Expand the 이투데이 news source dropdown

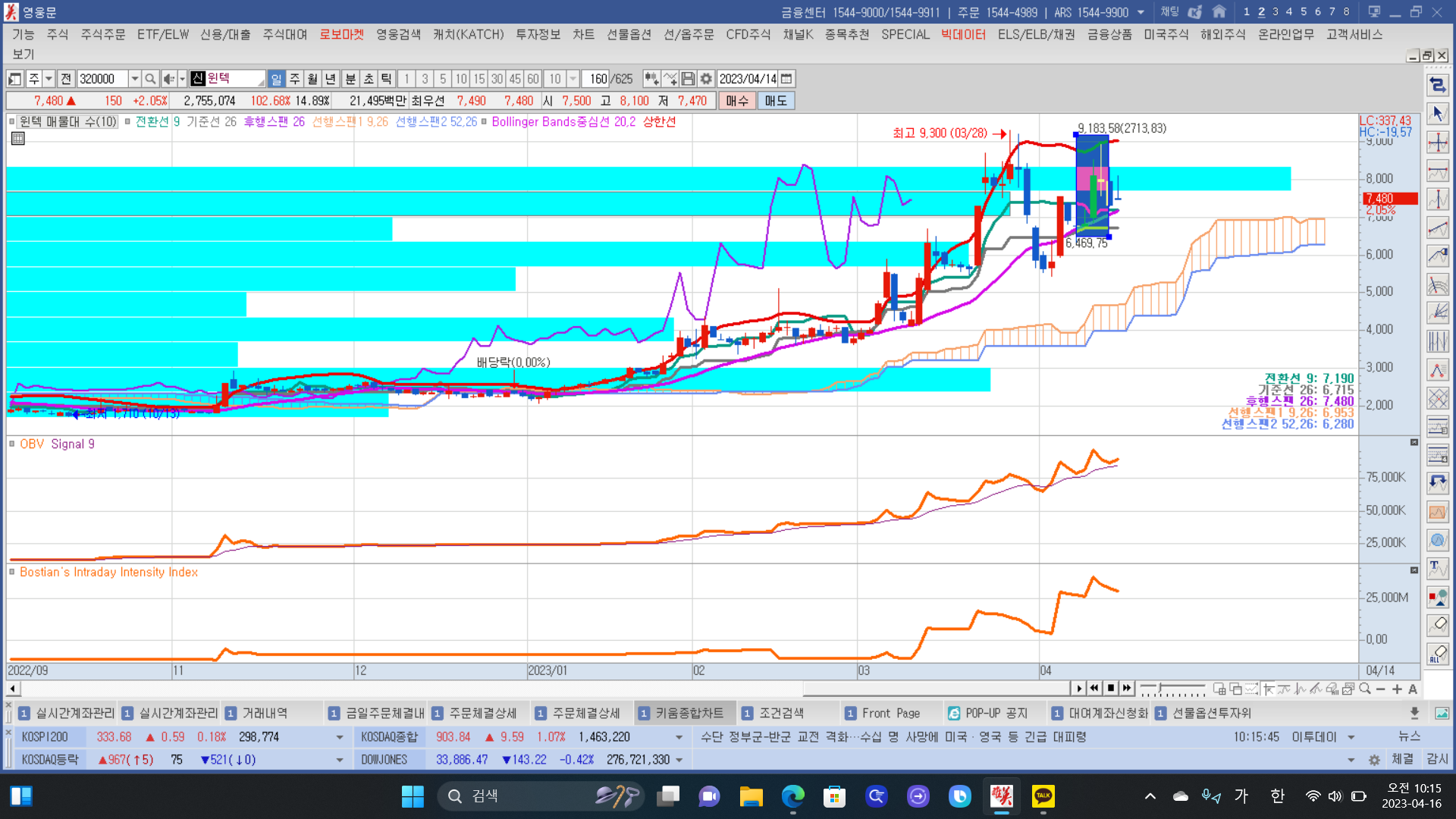(1351, 737)
